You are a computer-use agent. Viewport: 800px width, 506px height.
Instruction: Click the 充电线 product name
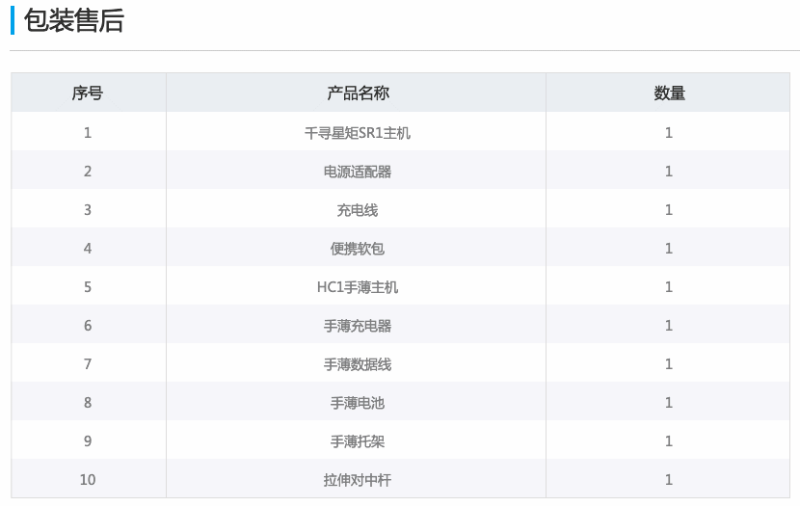click(357, 210)
